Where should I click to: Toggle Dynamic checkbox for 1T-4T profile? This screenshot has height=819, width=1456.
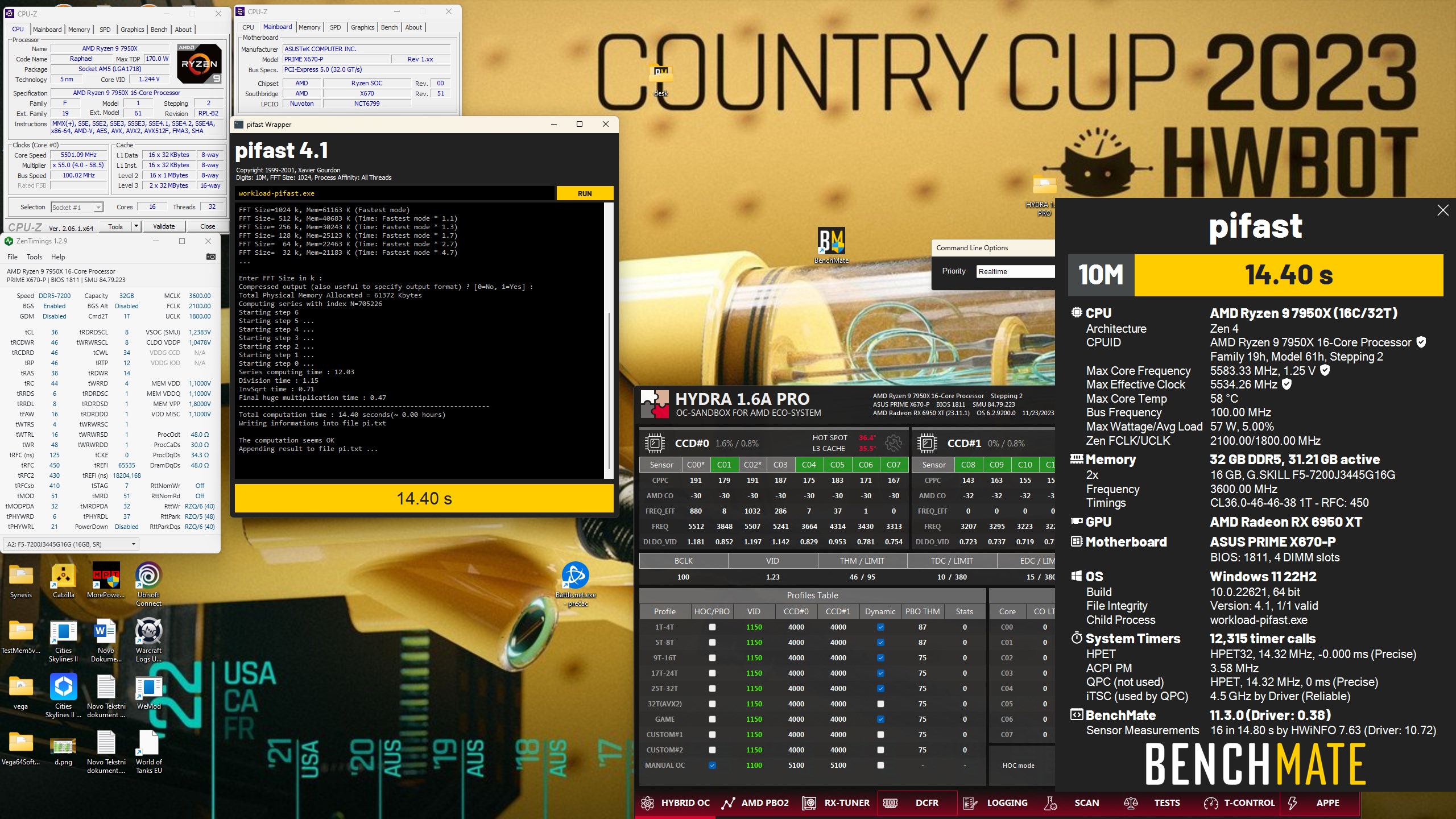pos(880,627)
